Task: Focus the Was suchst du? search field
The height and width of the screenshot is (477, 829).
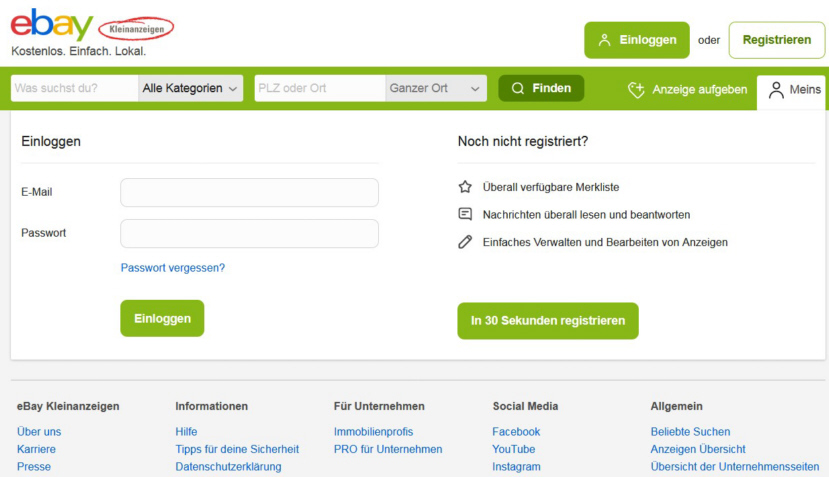Action: click(x=74, y=88)
